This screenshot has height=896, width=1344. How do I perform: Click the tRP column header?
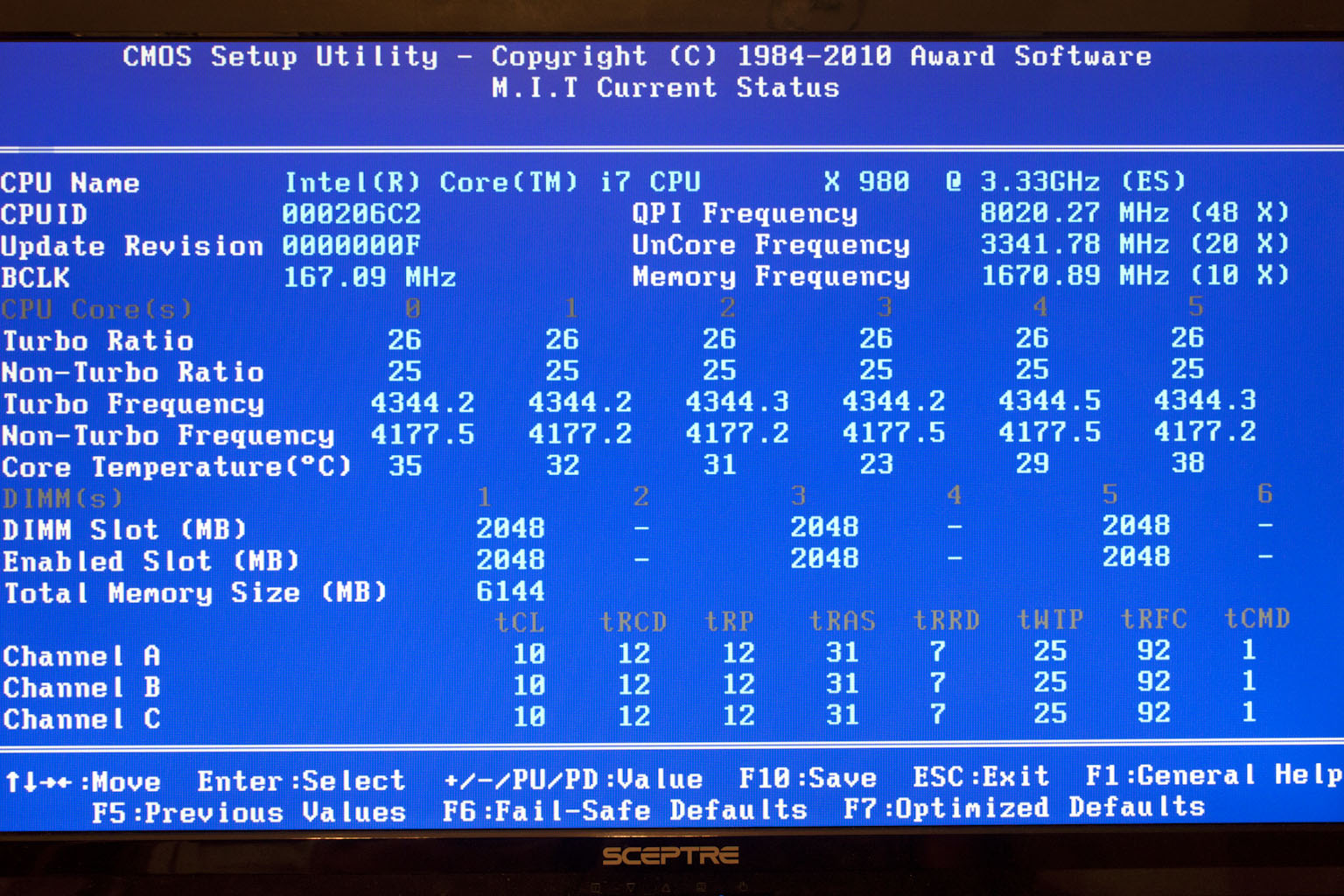[x=729, y=621]
